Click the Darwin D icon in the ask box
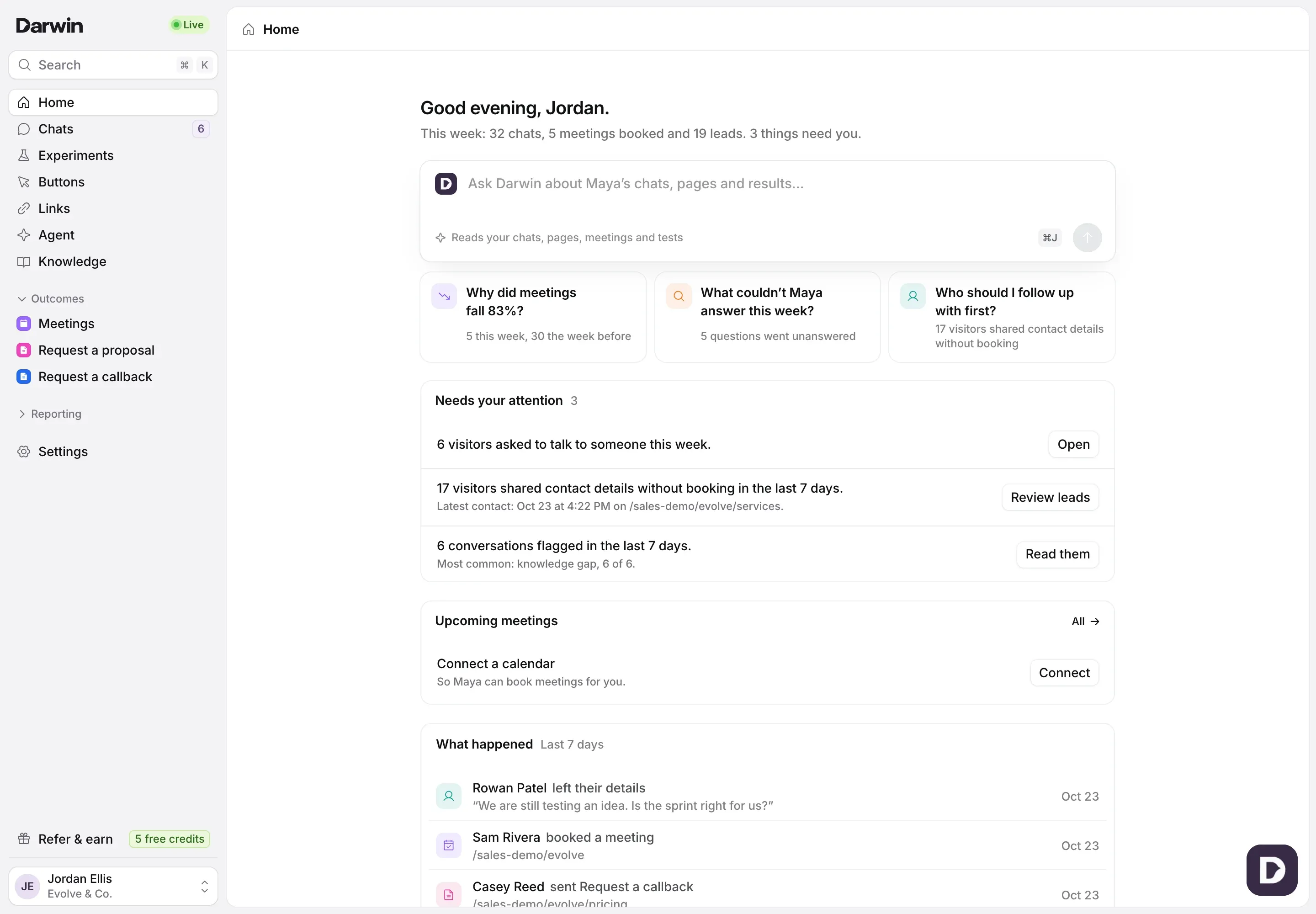Image resolution: width=1316 pixels, height=914 pixels. click(446, 184)
